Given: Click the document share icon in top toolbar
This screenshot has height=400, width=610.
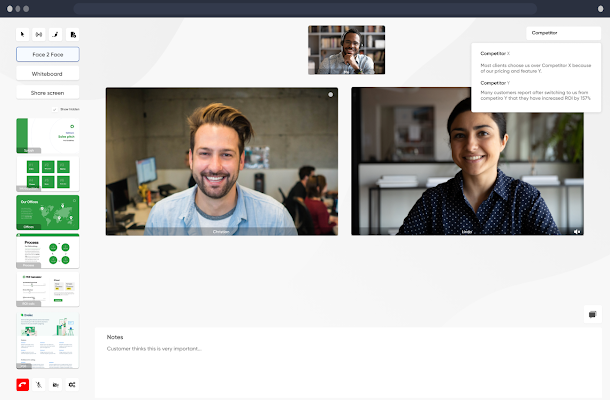Looking at the screenshot, I should click(73, 35).
